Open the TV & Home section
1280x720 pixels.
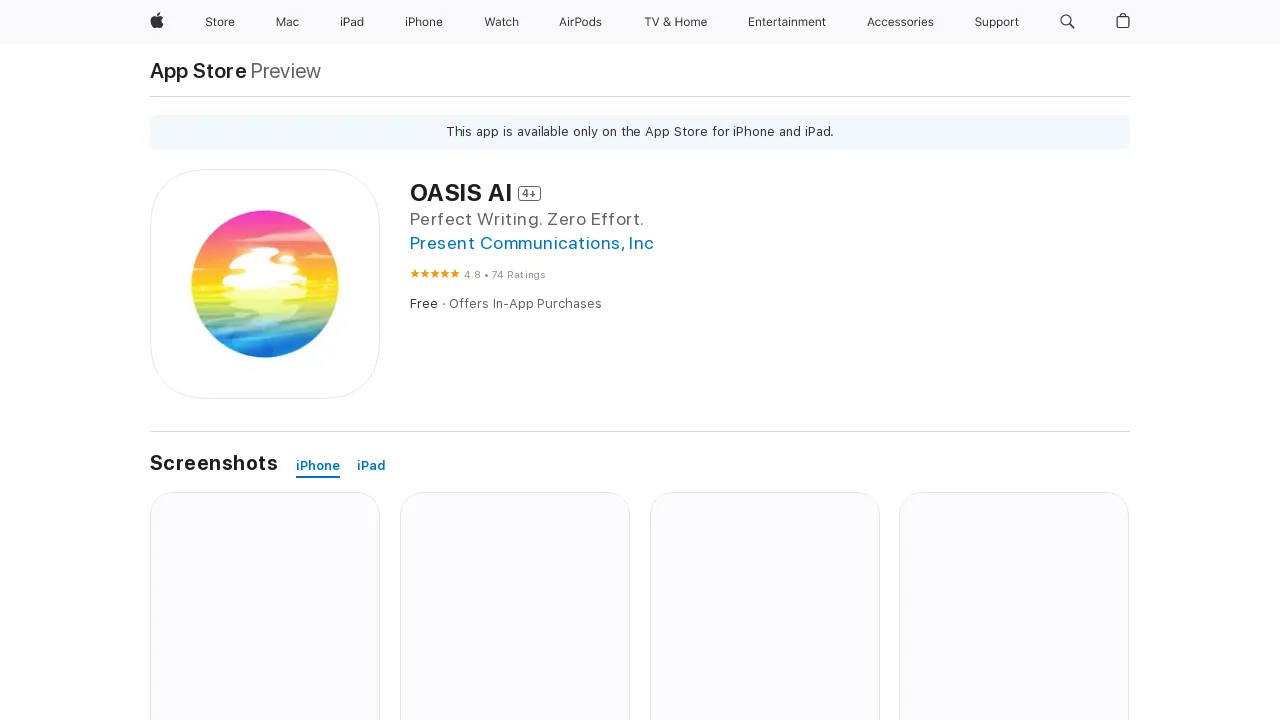(675, 22)
